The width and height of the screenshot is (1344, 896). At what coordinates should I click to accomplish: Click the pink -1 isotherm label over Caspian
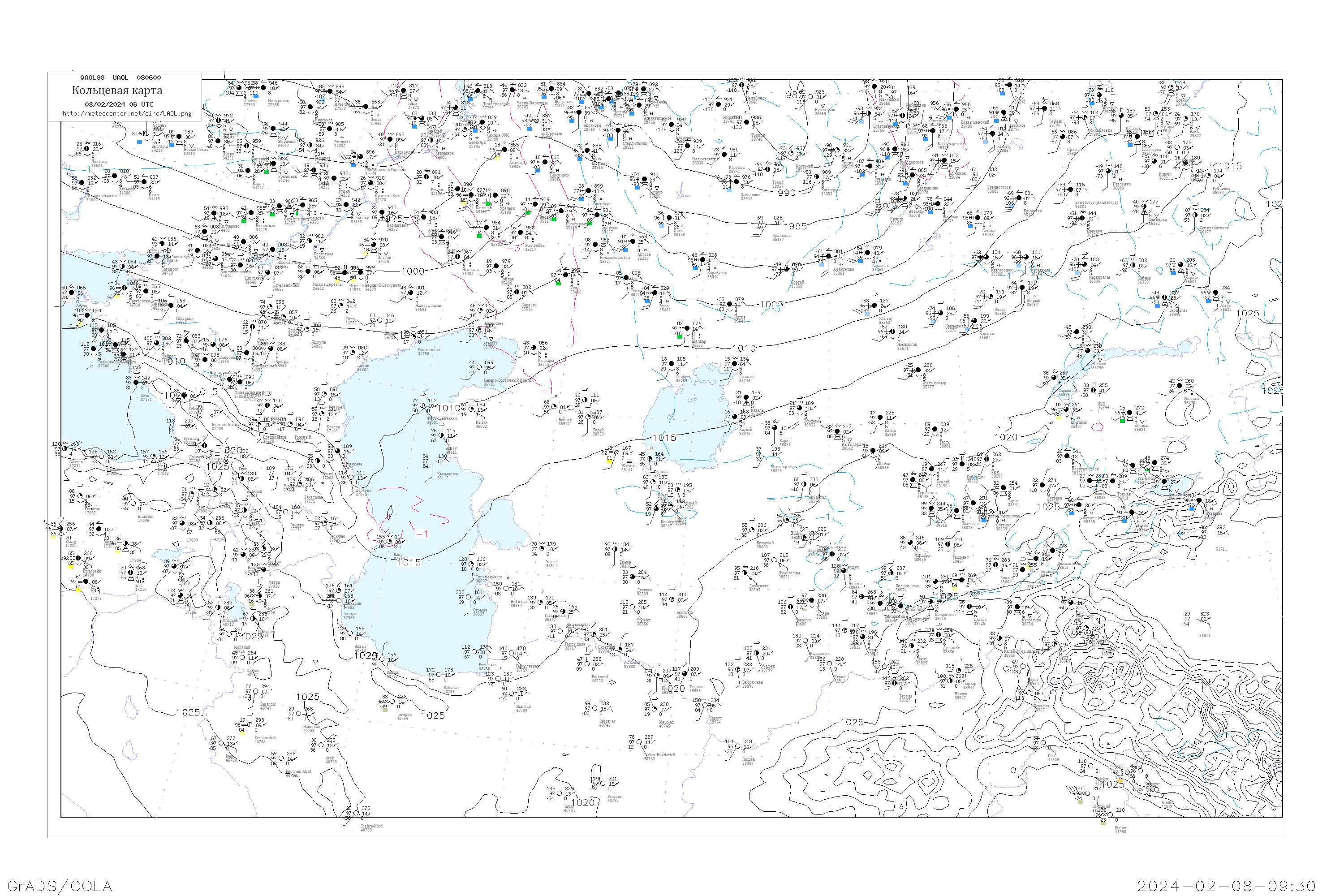click(x=422, y=534)
